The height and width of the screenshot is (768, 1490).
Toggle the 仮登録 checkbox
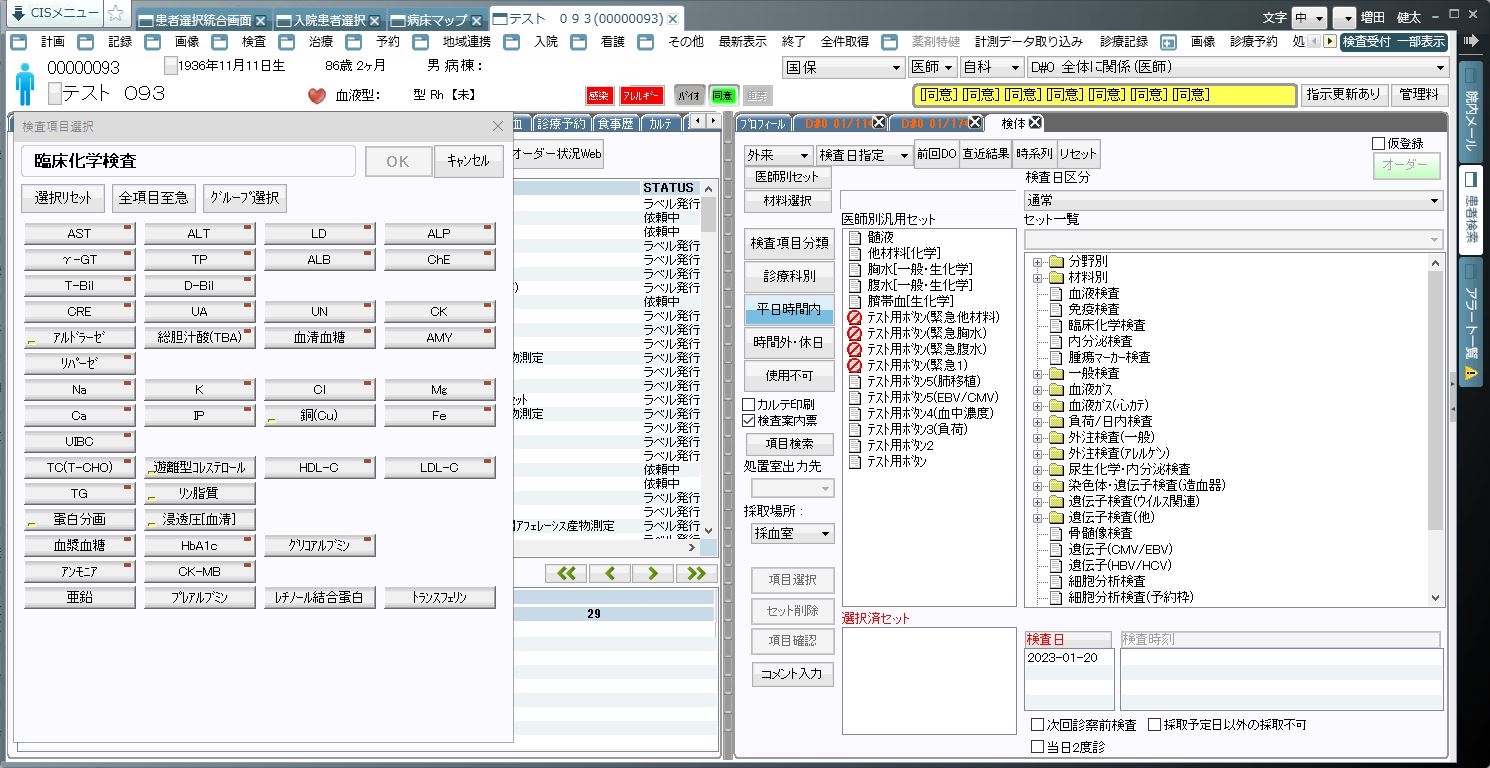pos(1379,144)
